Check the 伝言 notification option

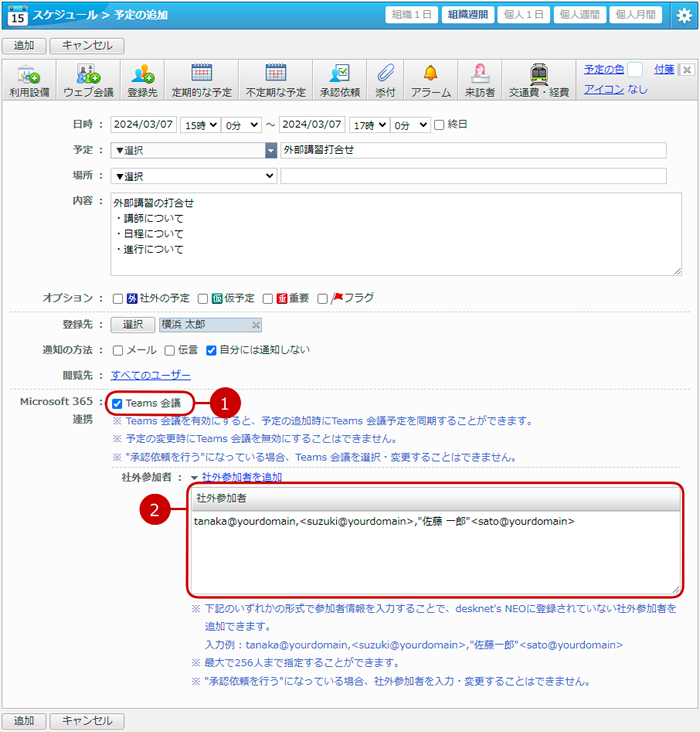[x=170, y=351]
